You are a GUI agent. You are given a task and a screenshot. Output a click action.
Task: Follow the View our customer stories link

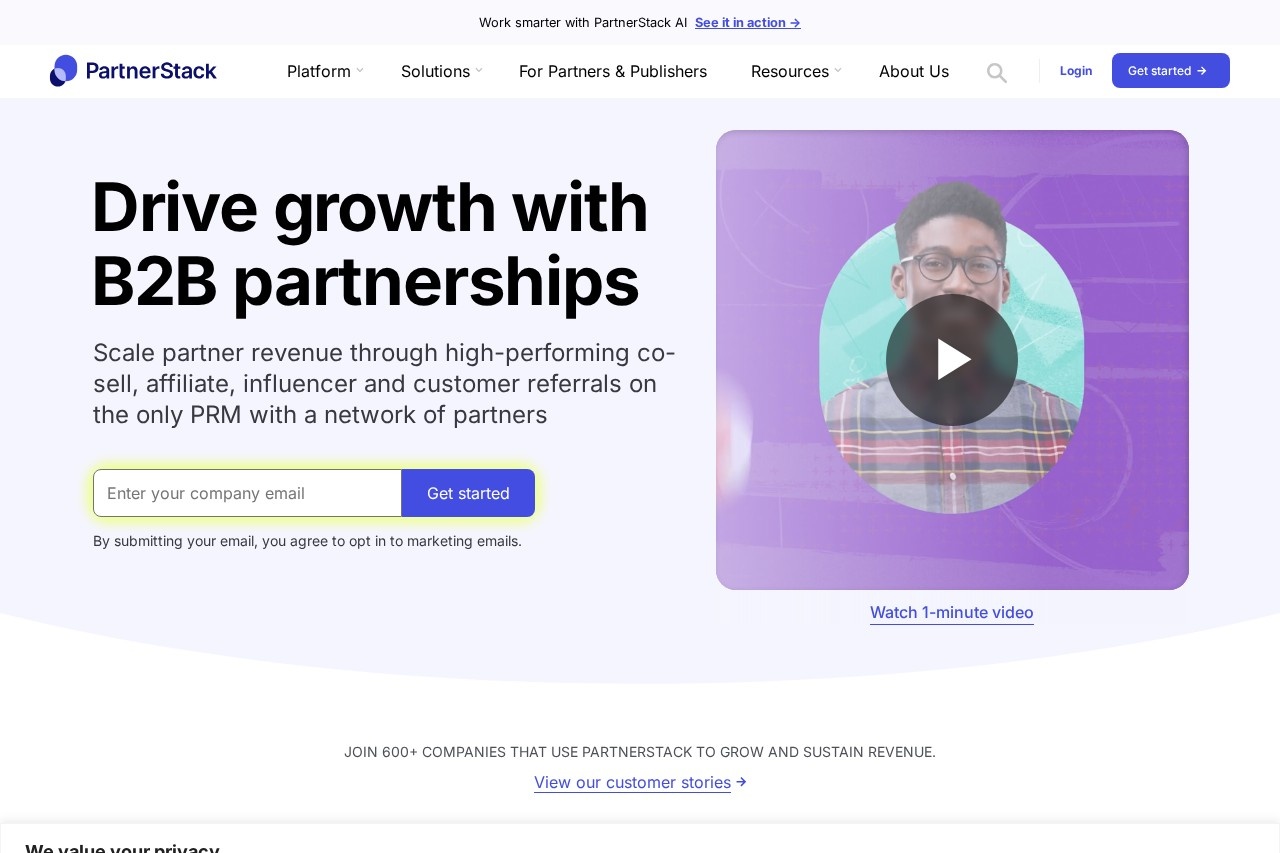[x=640, y=782]
